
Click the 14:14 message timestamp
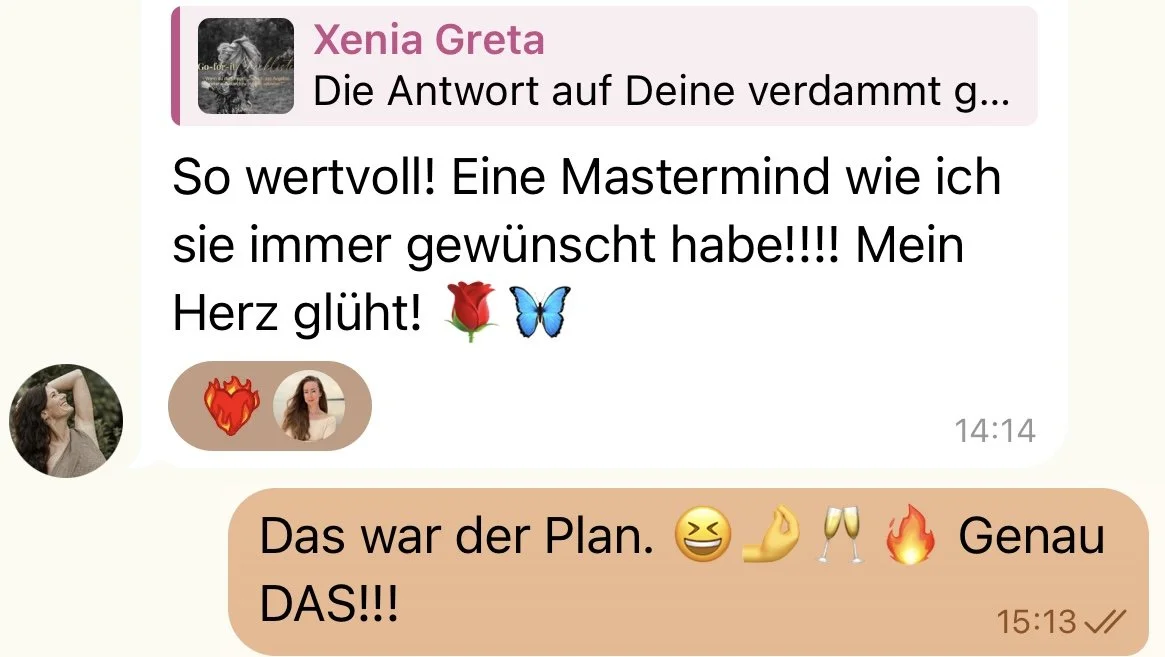click(x=995, y=431)
